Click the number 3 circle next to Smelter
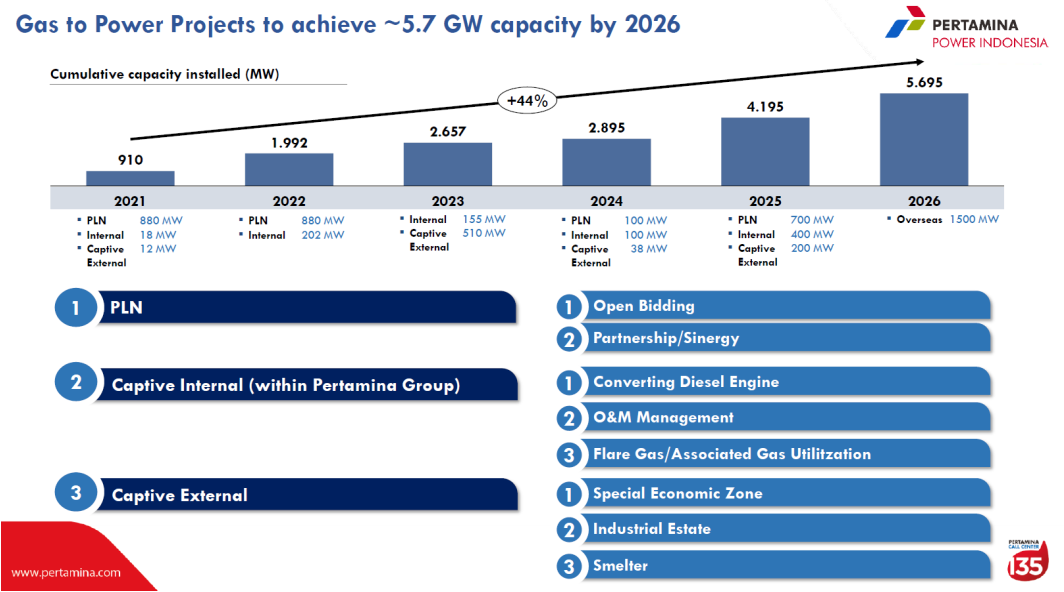The height and width of the screenshot is (592, 1064). coord(569,566)
